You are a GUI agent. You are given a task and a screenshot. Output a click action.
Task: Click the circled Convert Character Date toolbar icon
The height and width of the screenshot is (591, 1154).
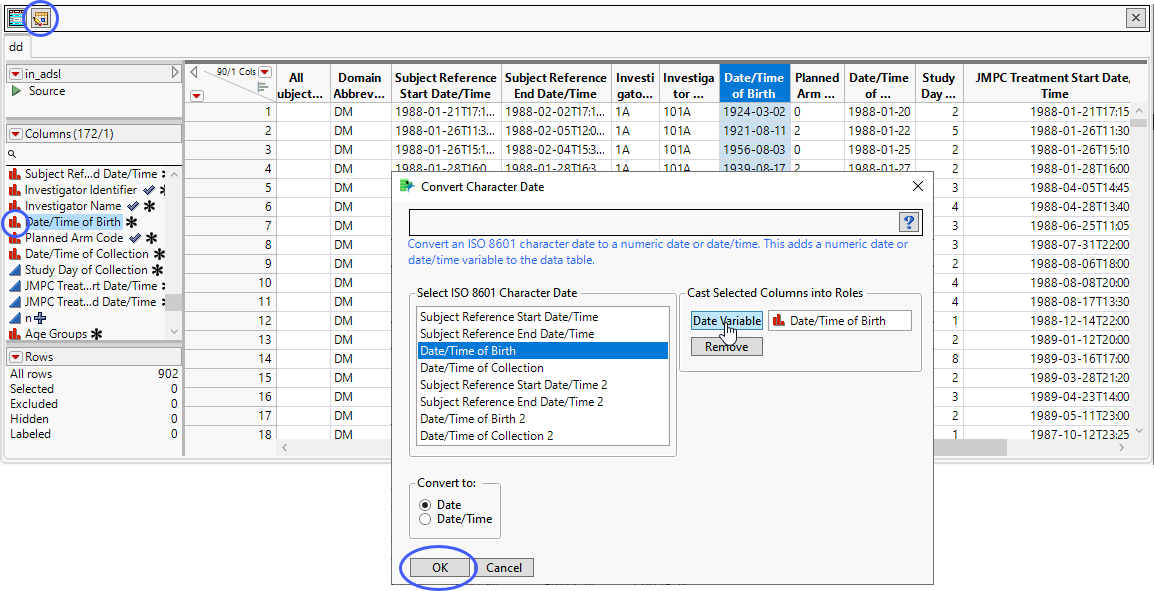tap(40, 17)
